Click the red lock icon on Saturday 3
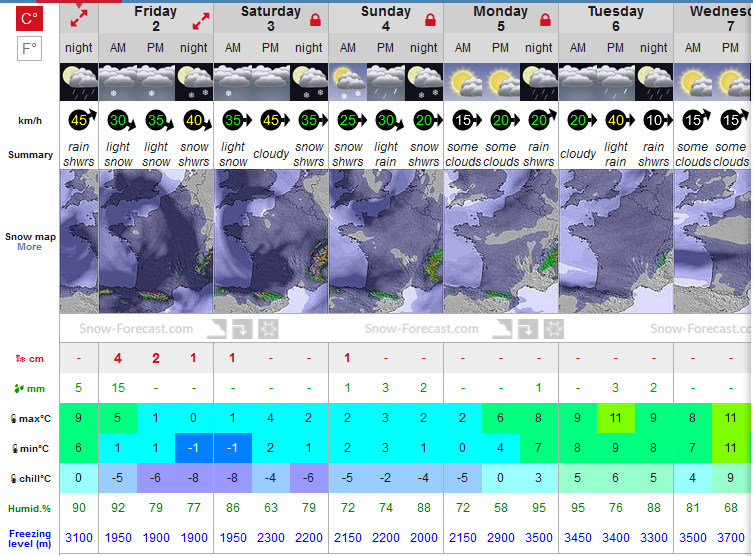This screenshot has width=753, height=556. click(x=315, y=20)
